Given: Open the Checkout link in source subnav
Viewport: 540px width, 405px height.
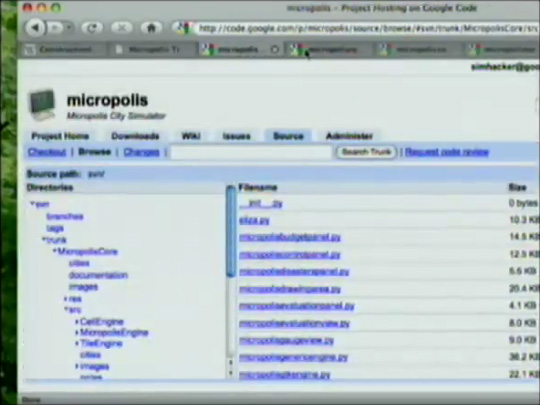Looking at the screenshot, I should pyautogui.click(x=47, y=152).
